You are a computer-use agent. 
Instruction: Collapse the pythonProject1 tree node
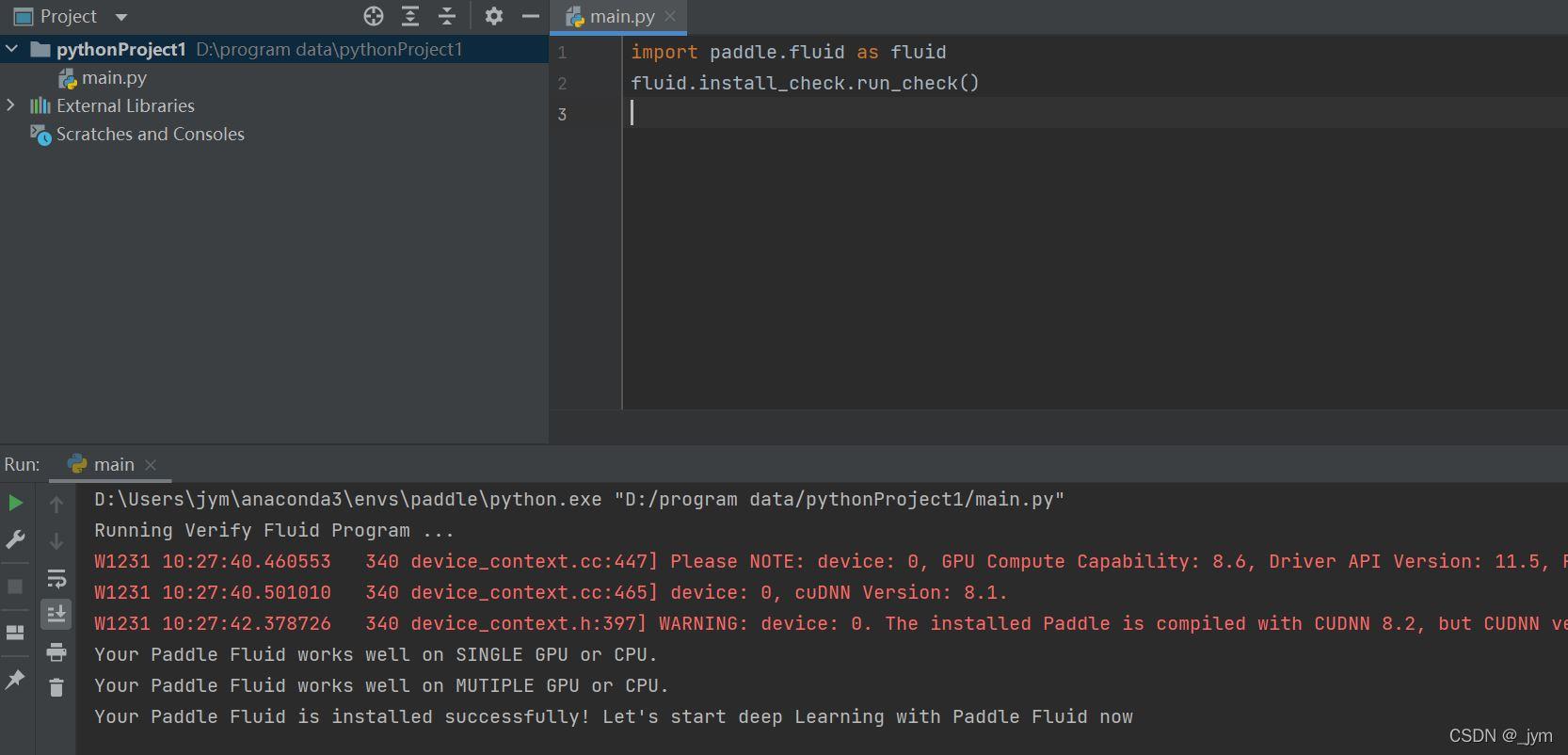click(x=11, y=49)
